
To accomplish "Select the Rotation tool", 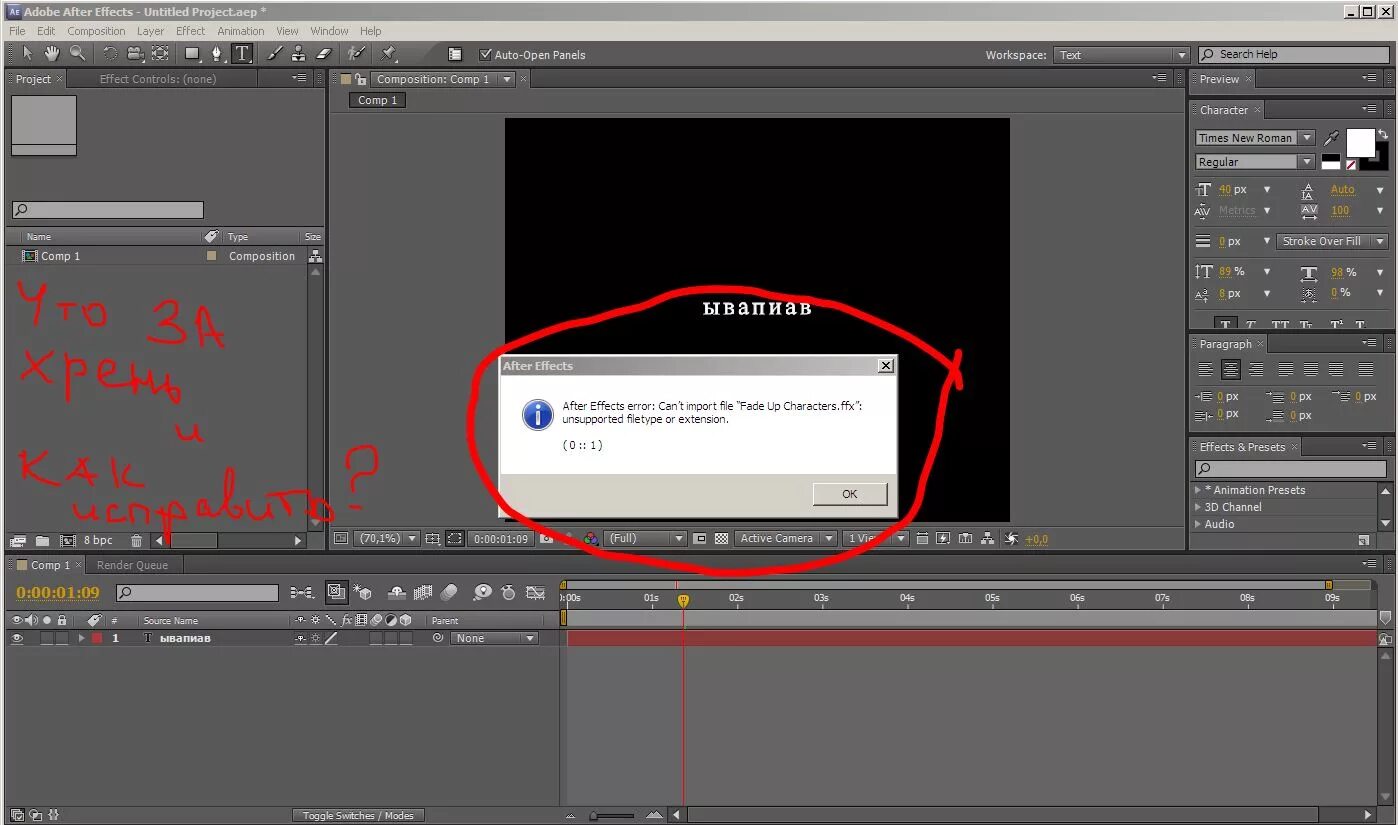I will point(110,54).
